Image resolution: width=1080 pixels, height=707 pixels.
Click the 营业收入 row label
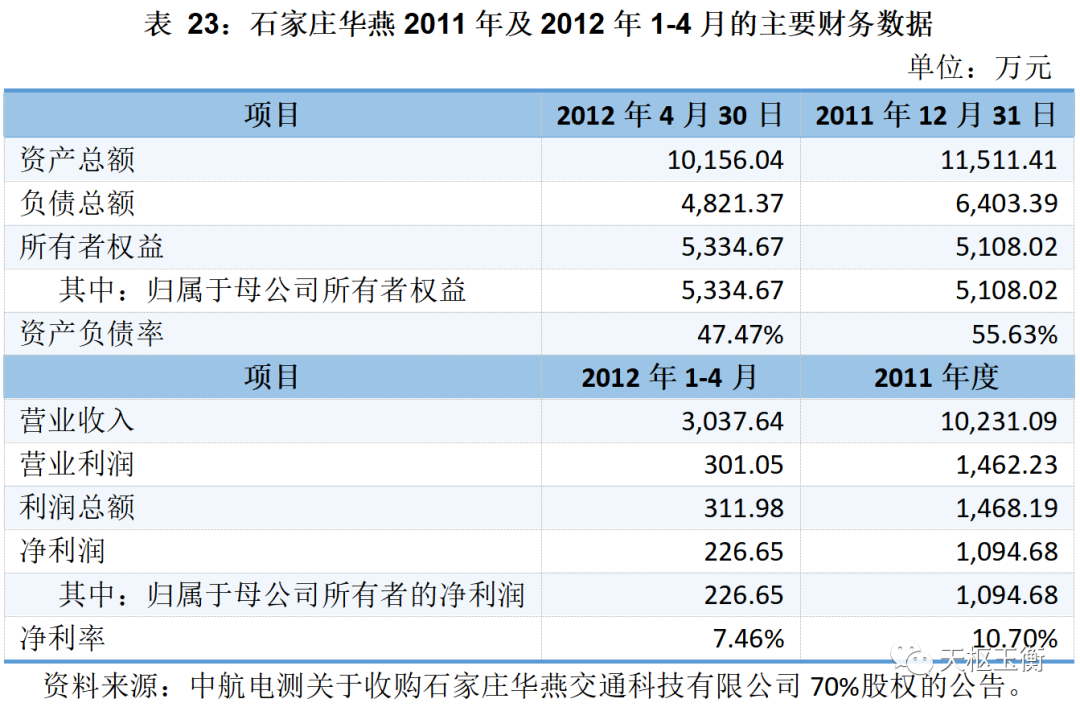[x=77, y=421]
